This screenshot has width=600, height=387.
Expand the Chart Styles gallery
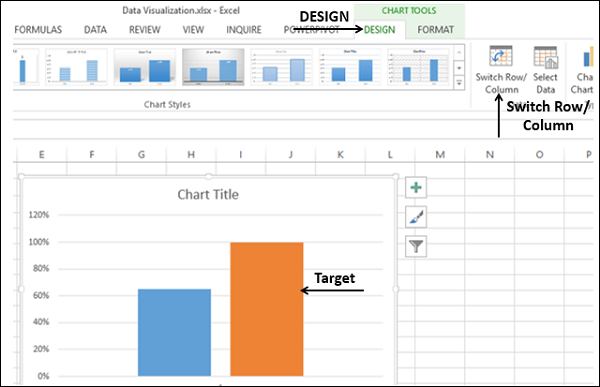459,82
